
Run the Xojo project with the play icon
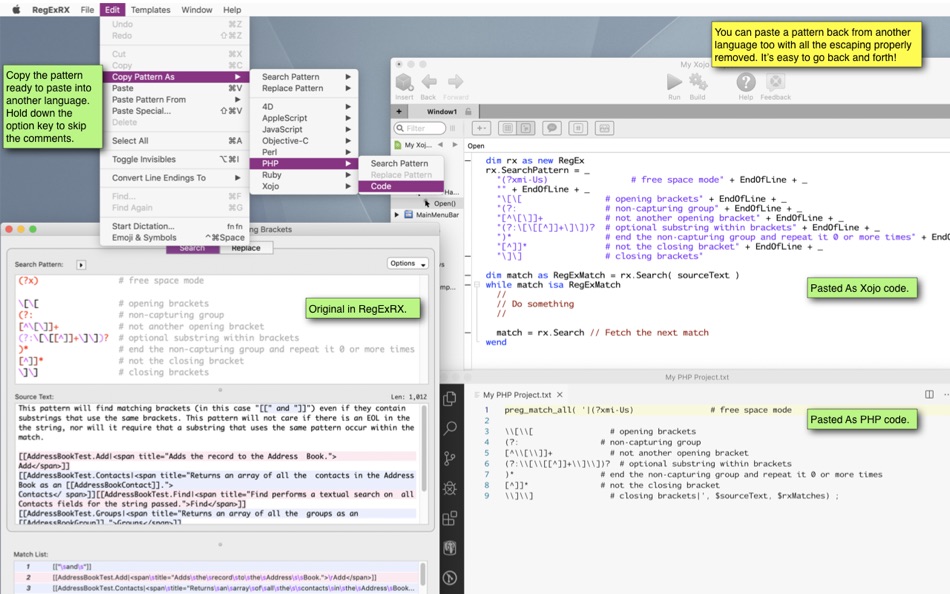[674, 82]
